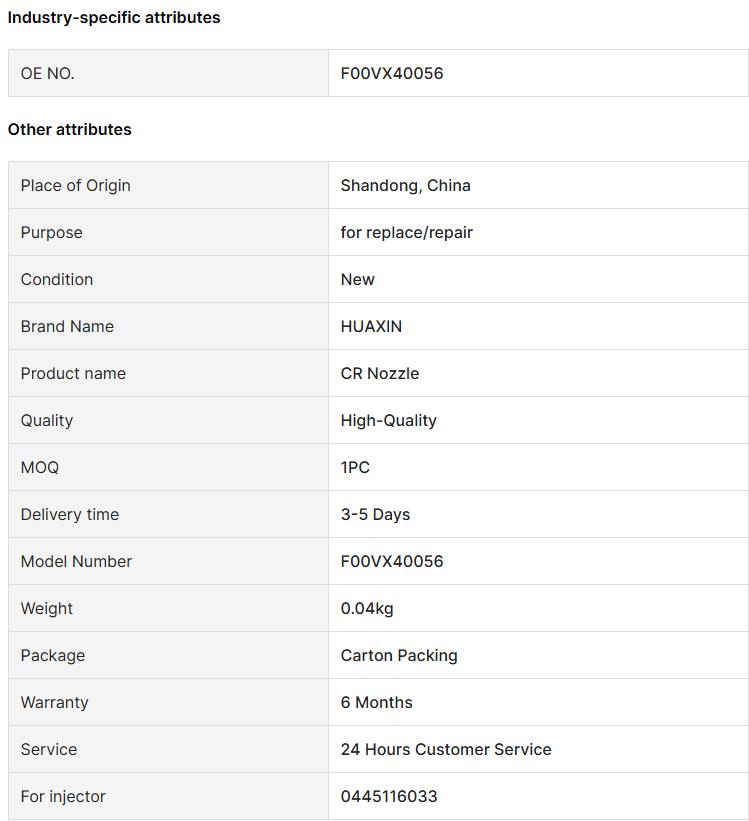The width and height of the screenshot is (749, 821).
Task: Select the Model Number F00VX40056 value
Action: (x=392, y=561)
